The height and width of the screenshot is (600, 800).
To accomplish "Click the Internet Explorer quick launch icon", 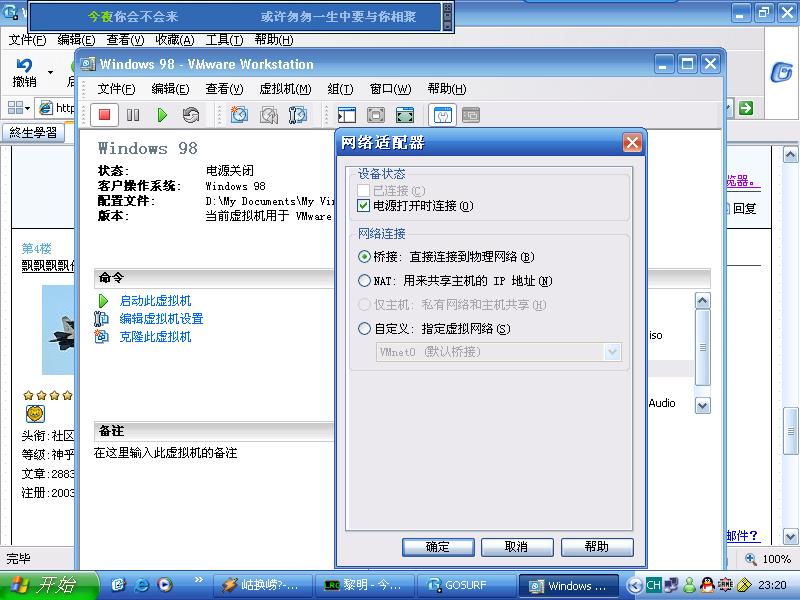I will tap(141, 585).
